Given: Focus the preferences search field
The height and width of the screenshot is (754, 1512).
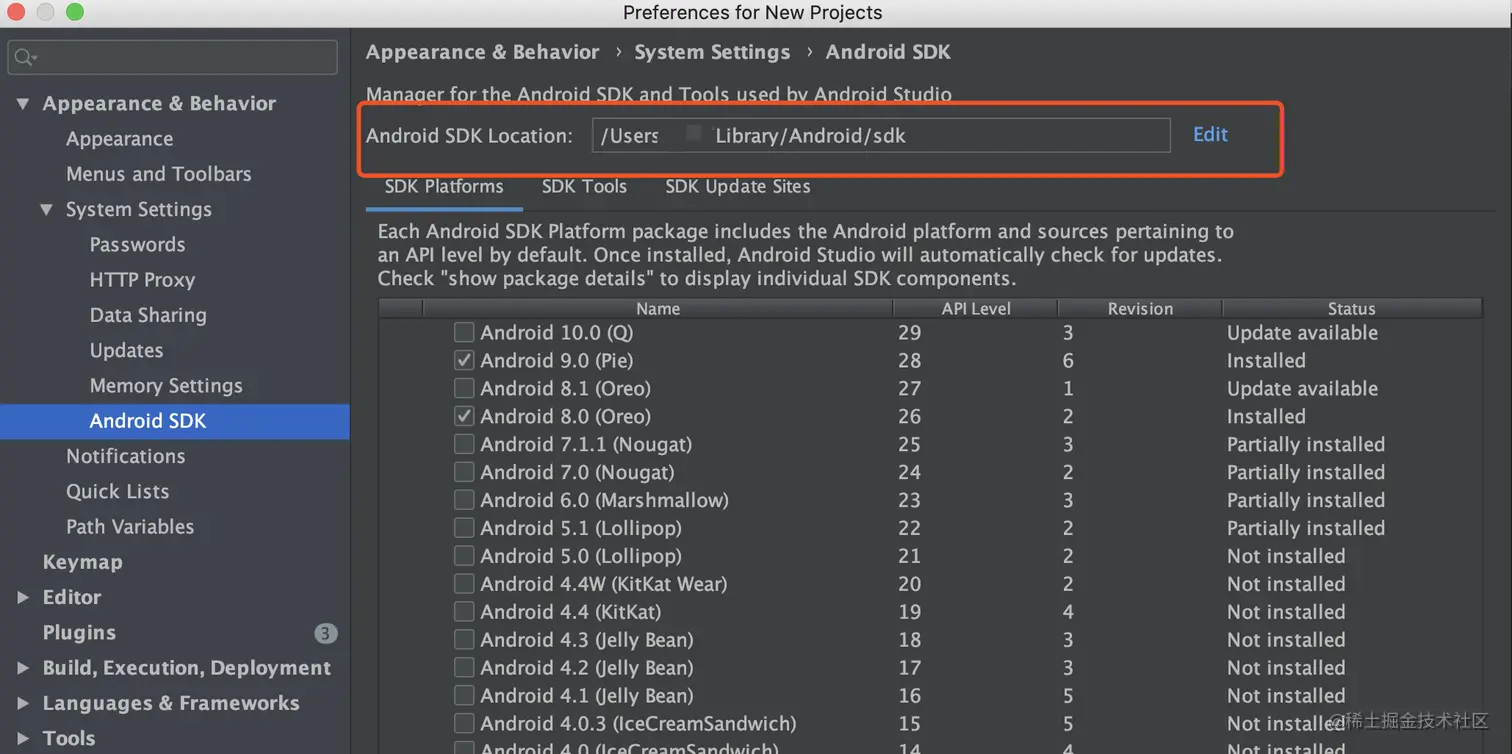Looking at the screenshot, I should [173, 58].
